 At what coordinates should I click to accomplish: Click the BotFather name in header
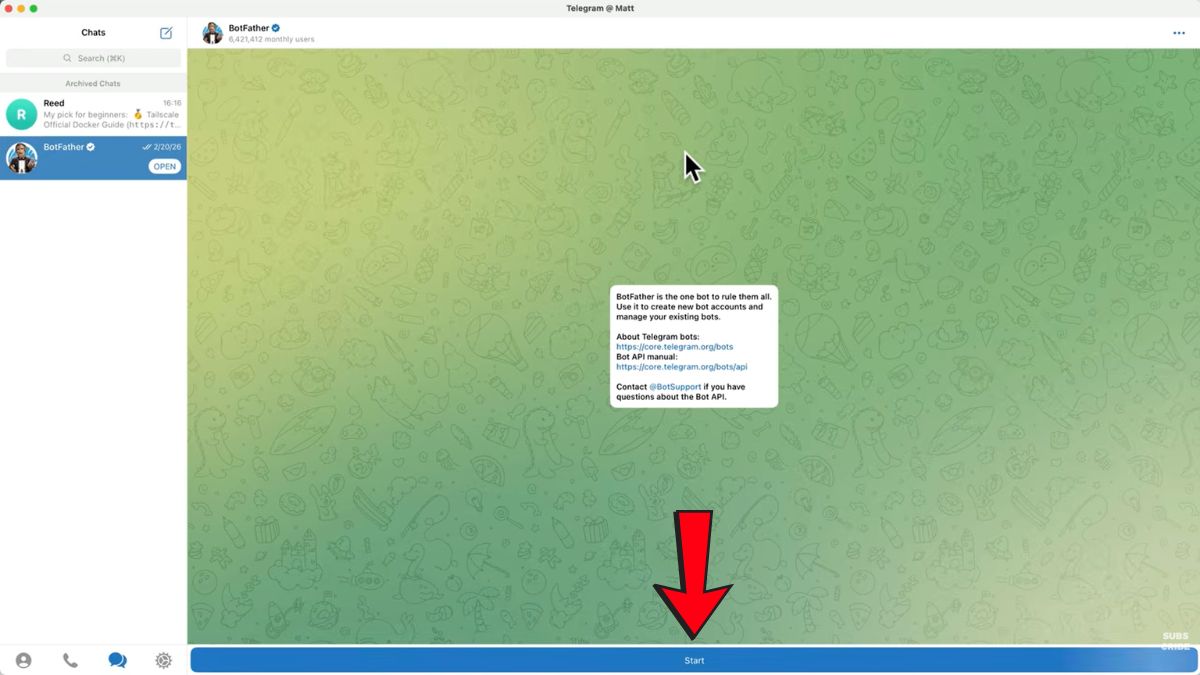click(248, 28)
